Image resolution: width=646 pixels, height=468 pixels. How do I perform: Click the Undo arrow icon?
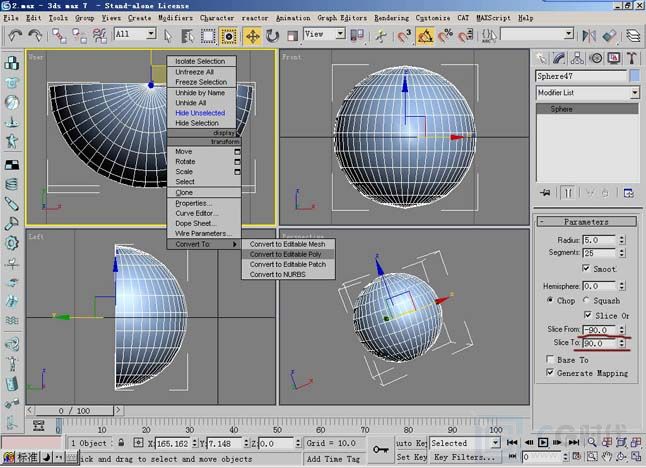15,36
